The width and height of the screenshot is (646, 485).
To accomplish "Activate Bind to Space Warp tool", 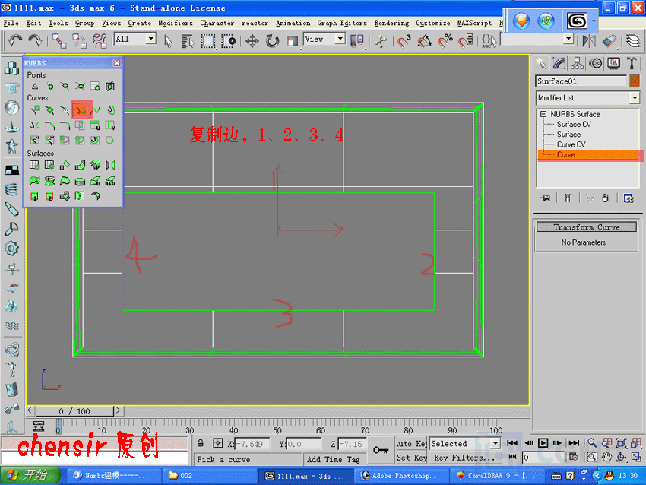I will click(x=99, y=41).
